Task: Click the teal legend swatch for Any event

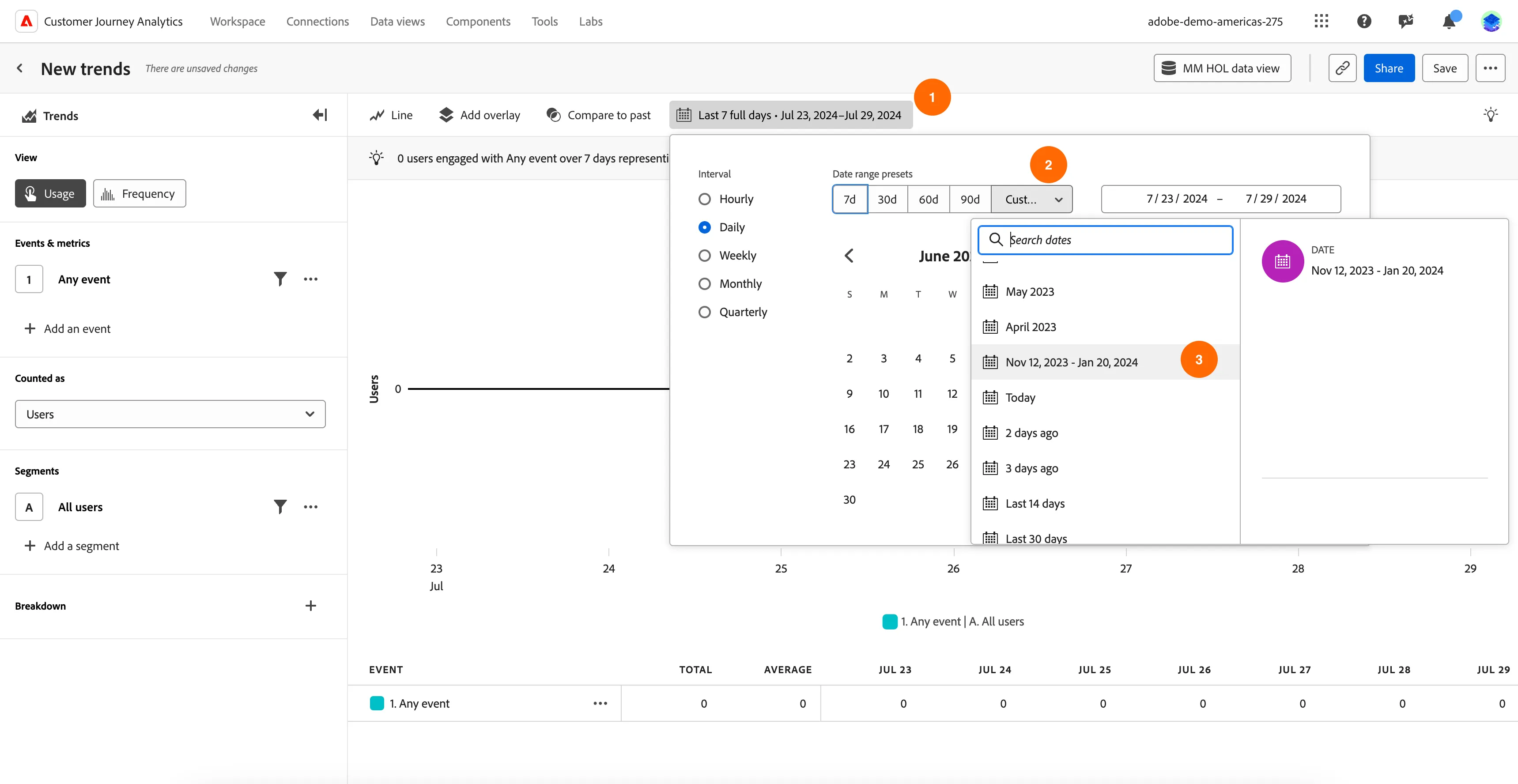Action: point(890,622)
